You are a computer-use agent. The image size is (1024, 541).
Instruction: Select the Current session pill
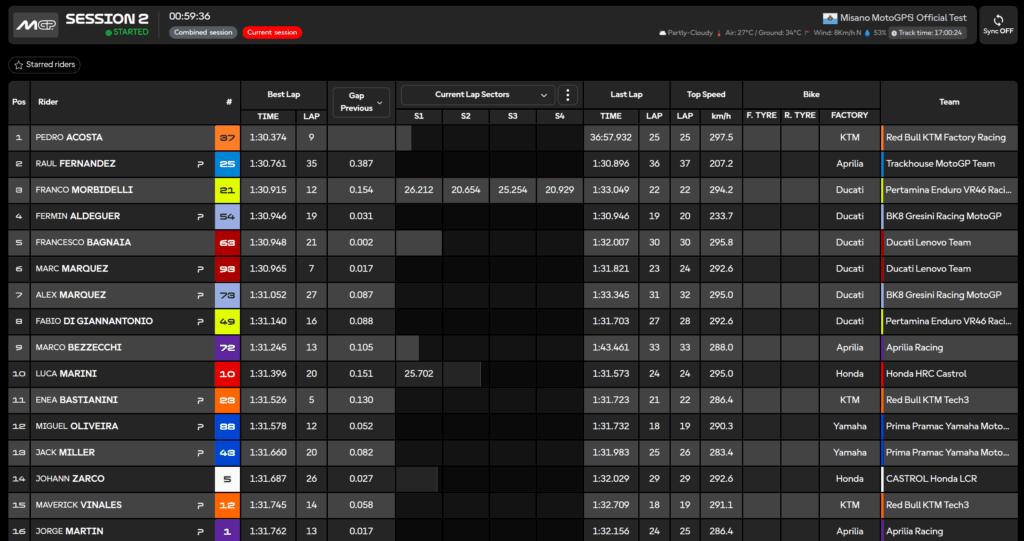point(271,32)
